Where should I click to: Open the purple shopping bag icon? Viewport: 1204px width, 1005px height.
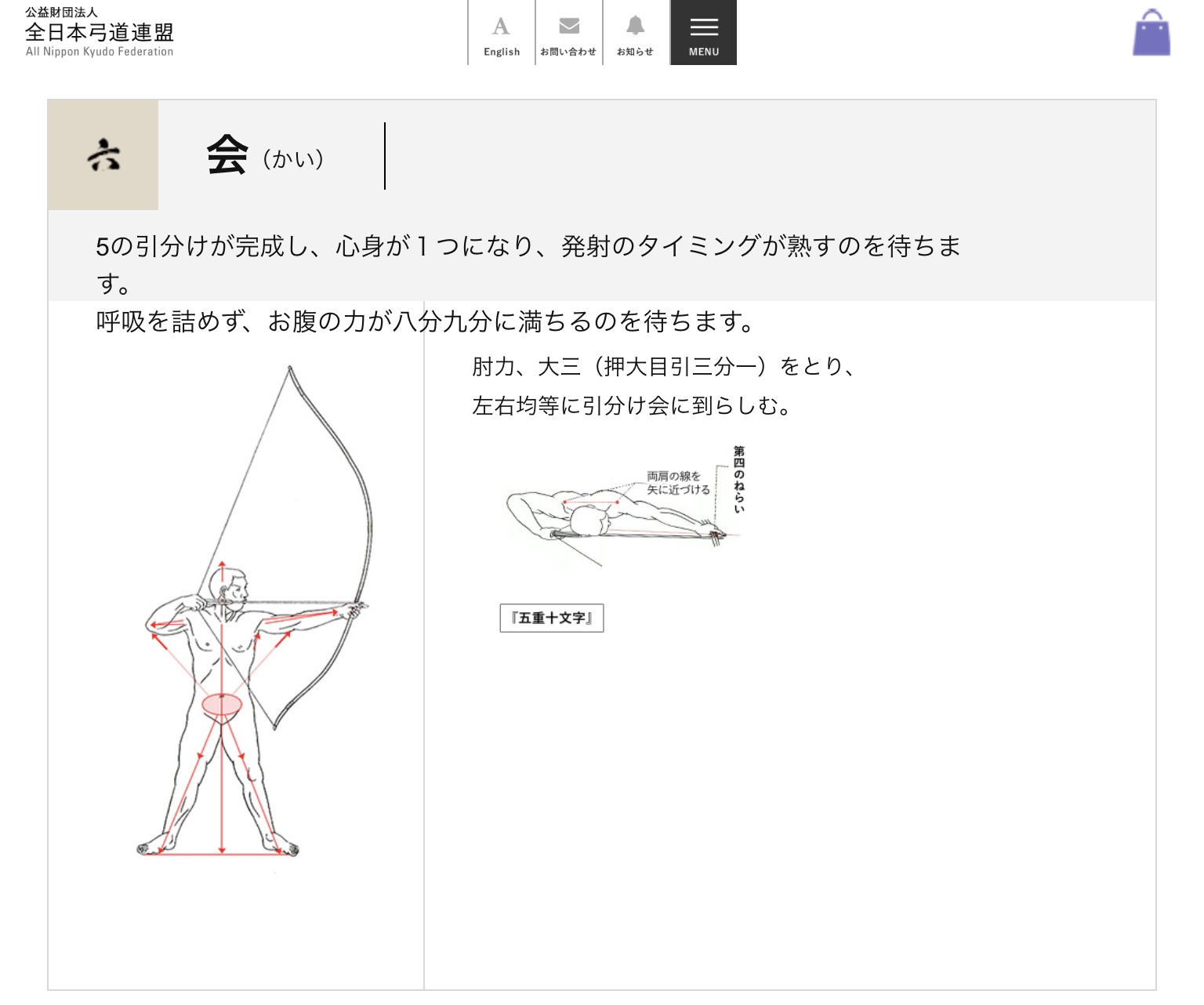coord(1151,33)
